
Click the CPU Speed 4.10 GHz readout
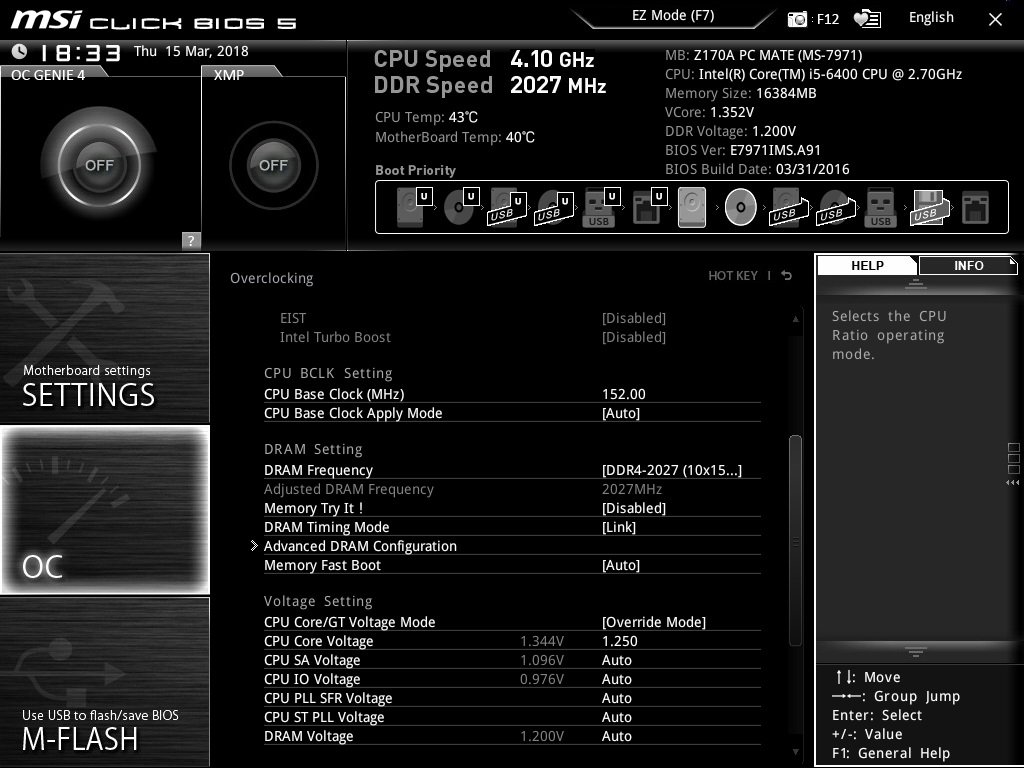(484, 59)
